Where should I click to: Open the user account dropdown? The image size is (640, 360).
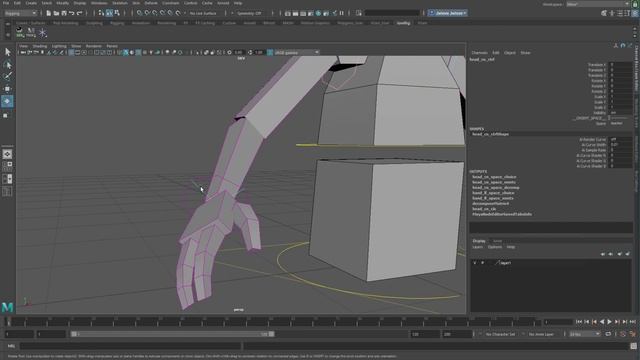[x=448, y=13]
